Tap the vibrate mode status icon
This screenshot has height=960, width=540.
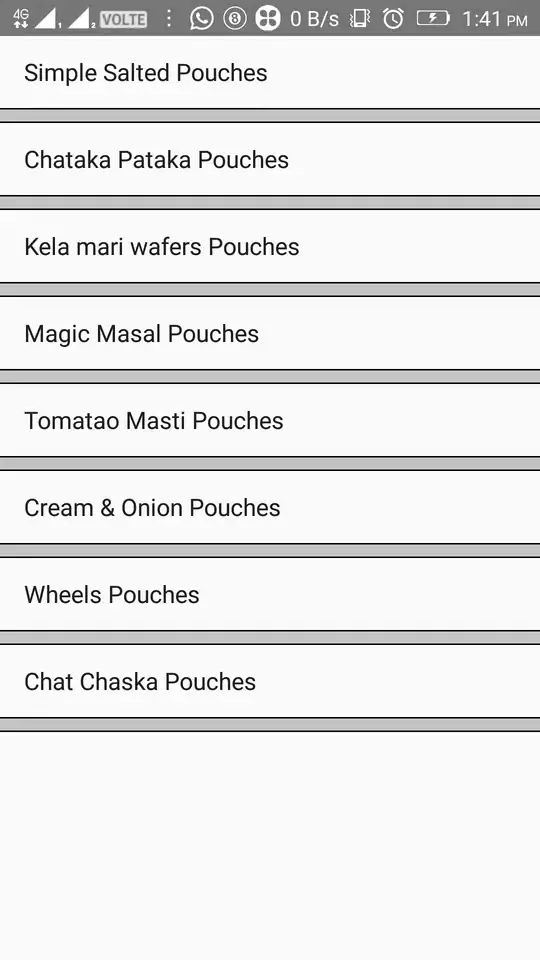(x=360, y=18)
